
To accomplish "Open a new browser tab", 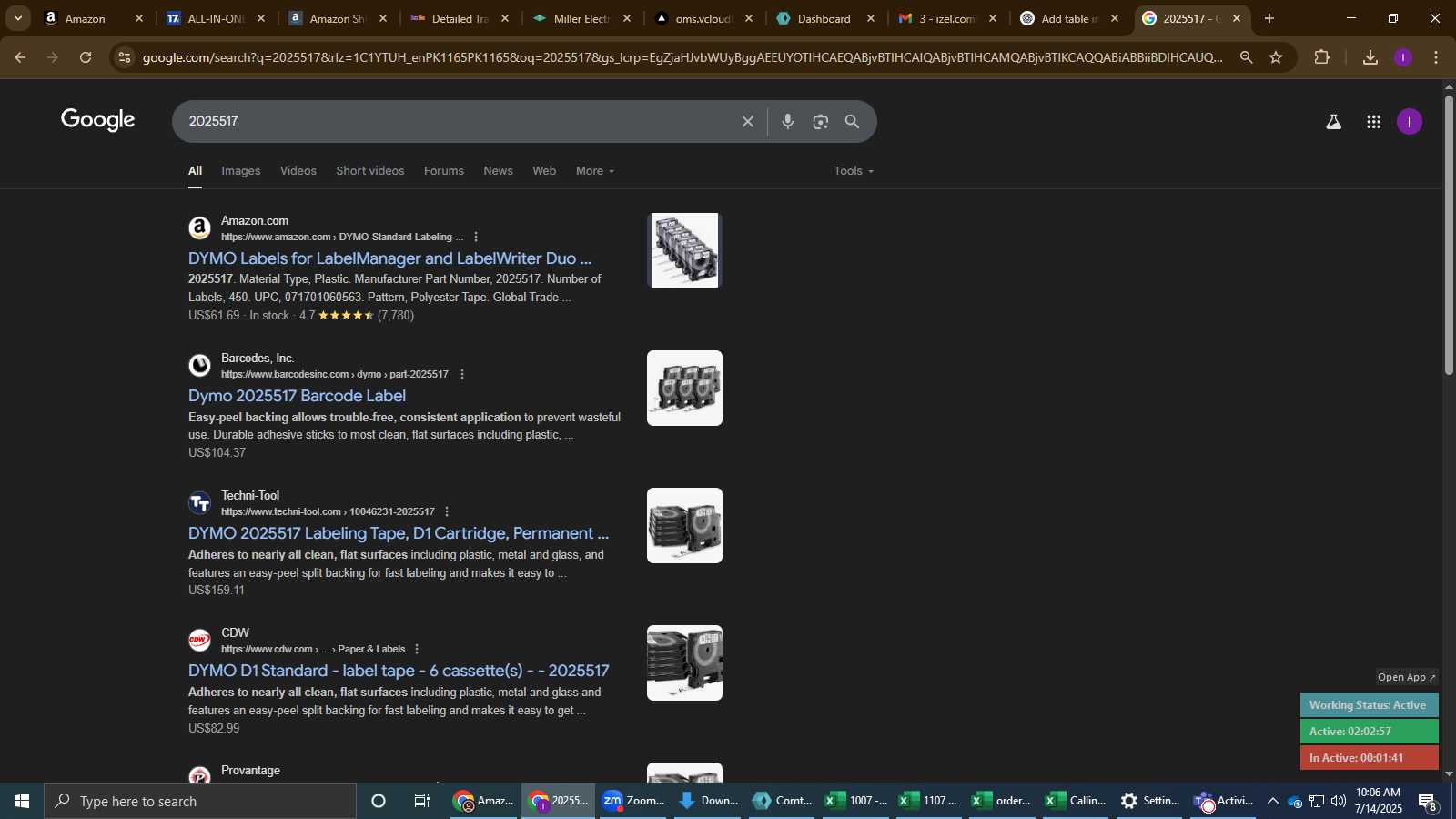I will pos(1269,18).
